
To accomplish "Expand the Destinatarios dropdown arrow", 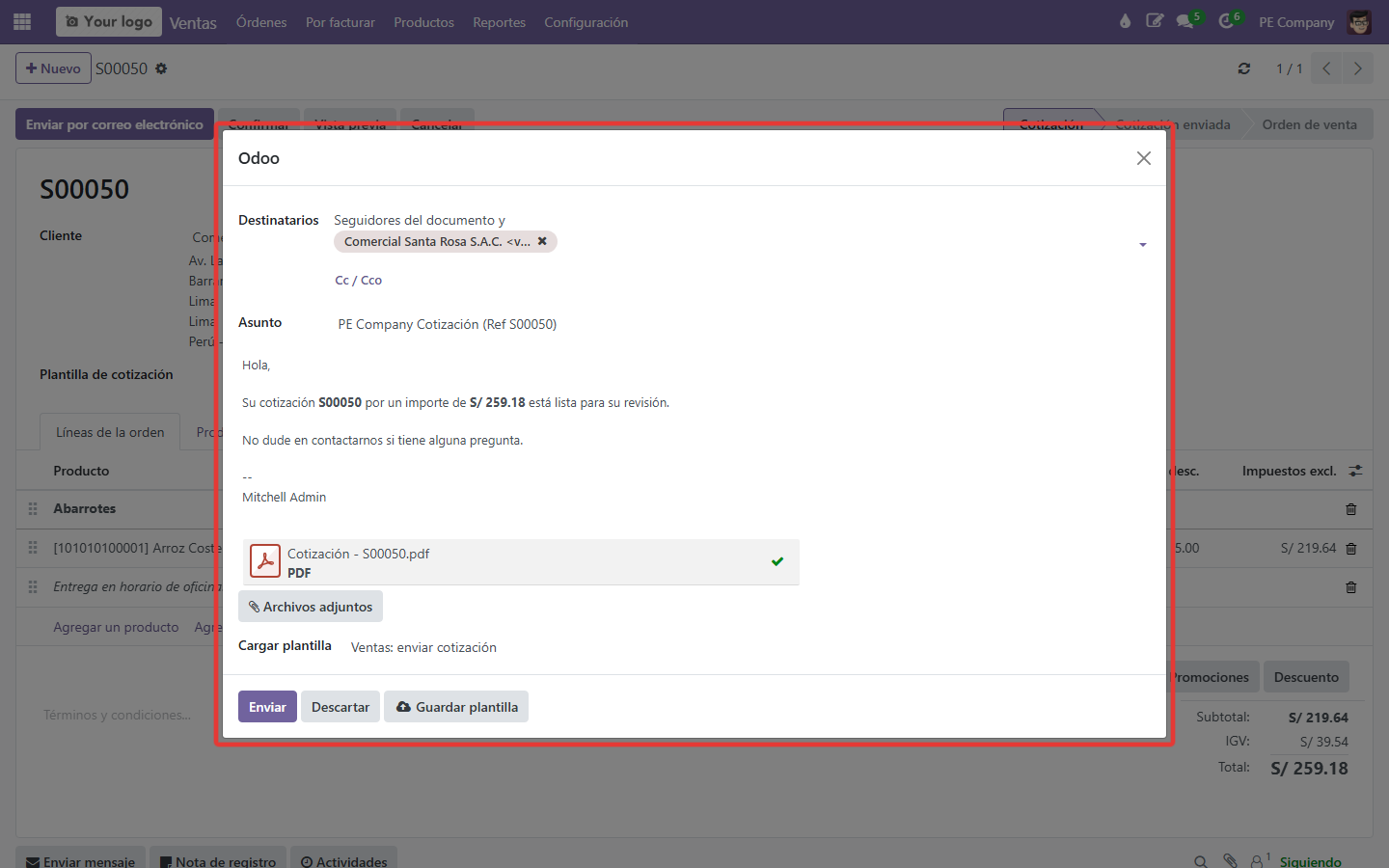I will tap(1143, 245).
